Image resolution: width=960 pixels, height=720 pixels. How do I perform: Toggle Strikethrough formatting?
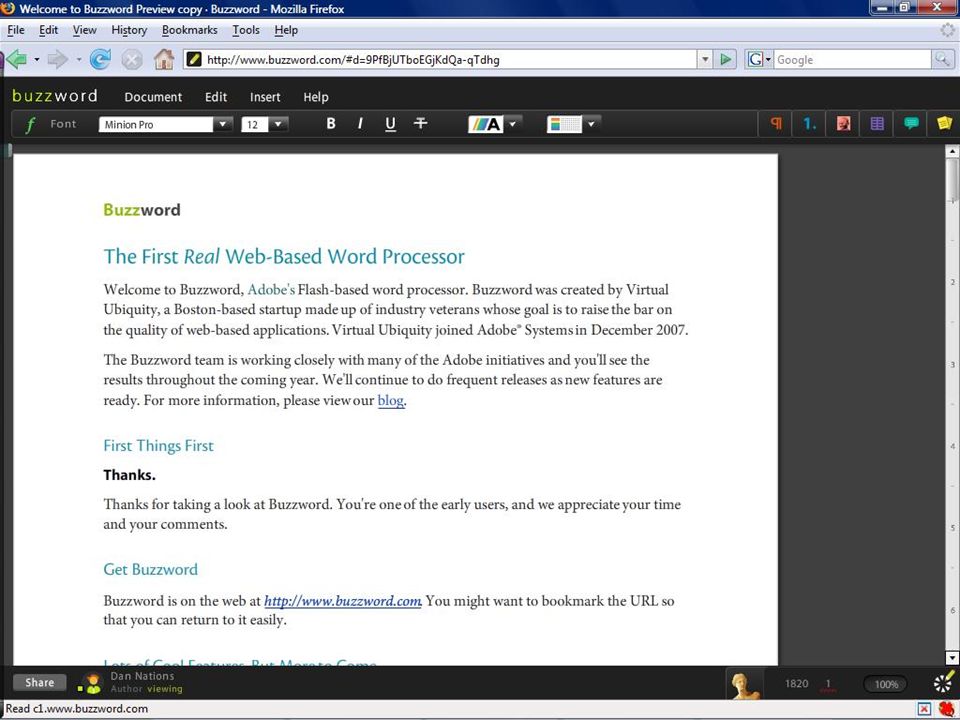point(420,124)
